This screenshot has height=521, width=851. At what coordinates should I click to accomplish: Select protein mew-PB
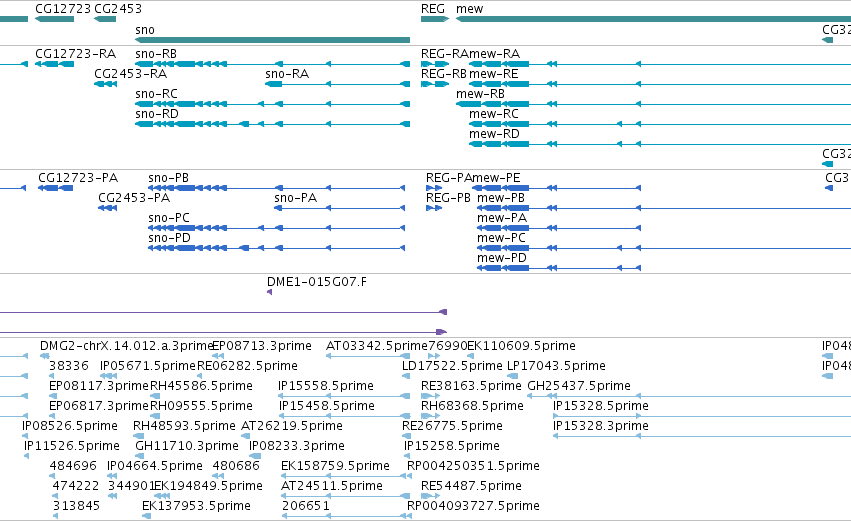664,208
